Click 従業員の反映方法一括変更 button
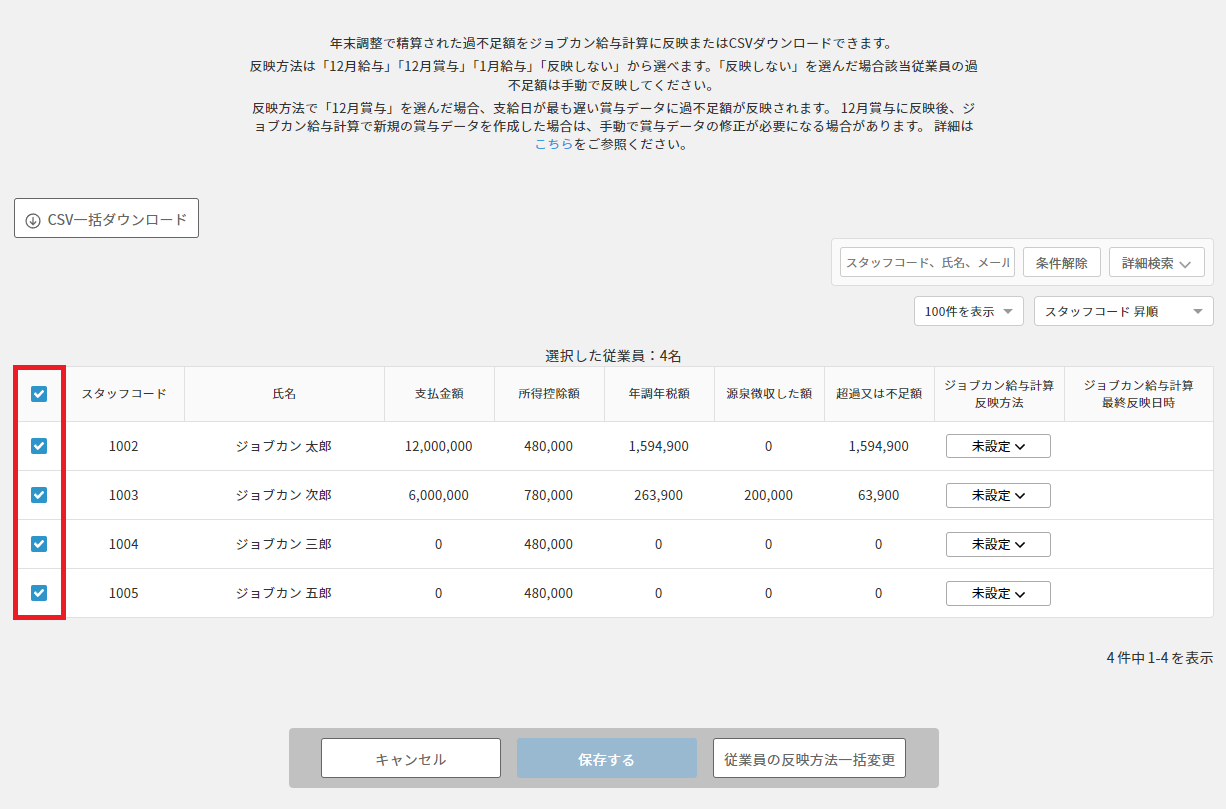 point(809,759)
